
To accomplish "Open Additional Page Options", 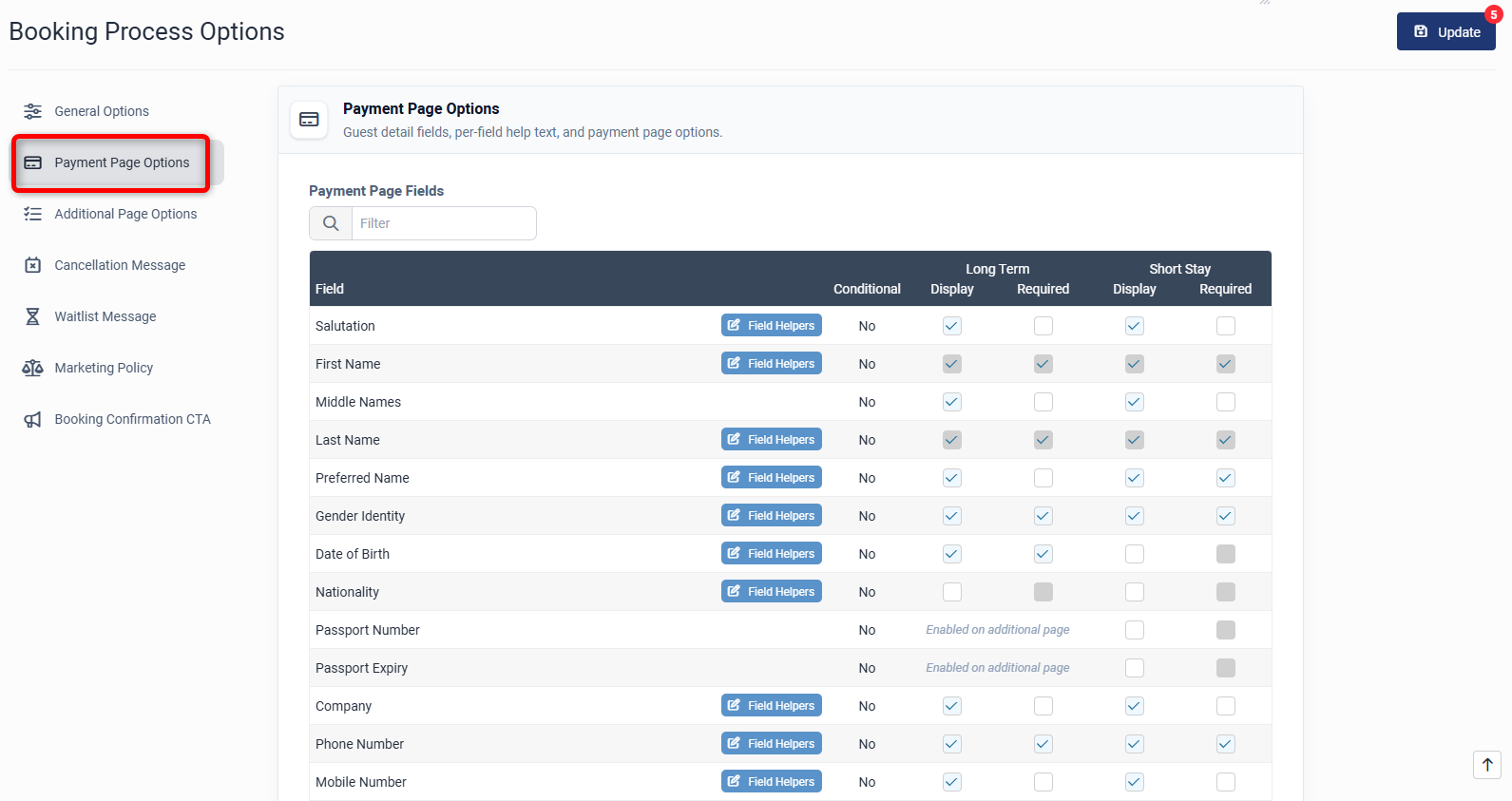I will pos(125,214).
